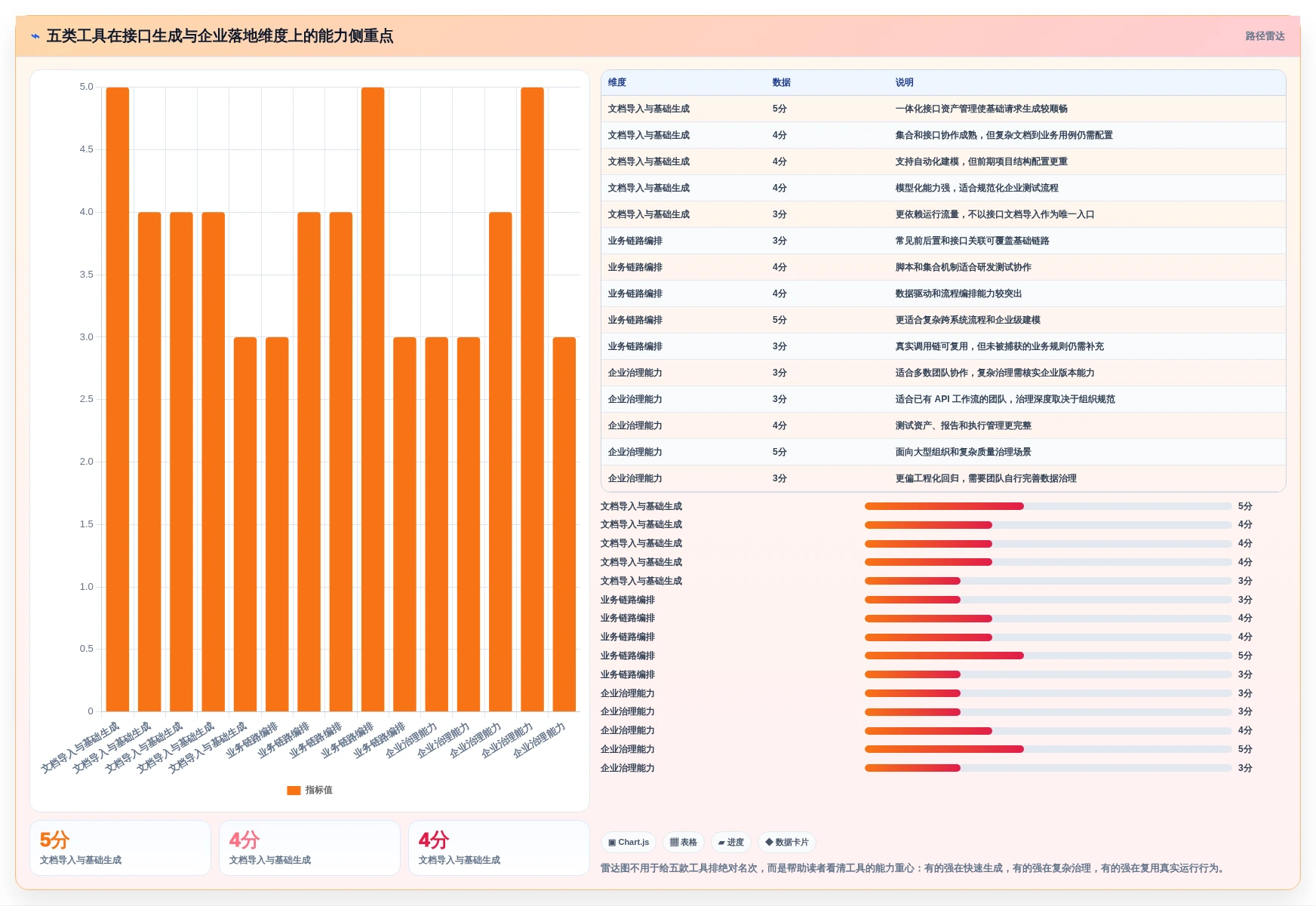Select row 适合已有 API 工作流的团队
1316x906 pixels.
click(943, 400)
